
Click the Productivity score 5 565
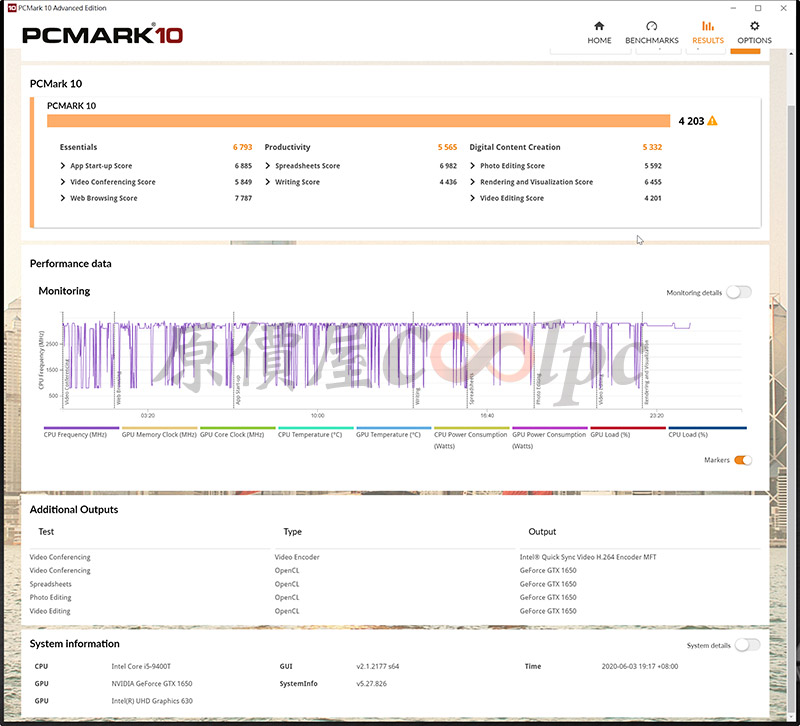pos(447,147)
